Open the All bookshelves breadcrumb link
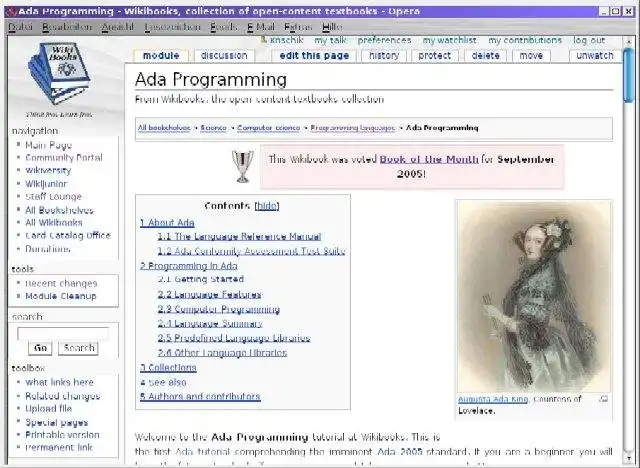 [164, 128]
